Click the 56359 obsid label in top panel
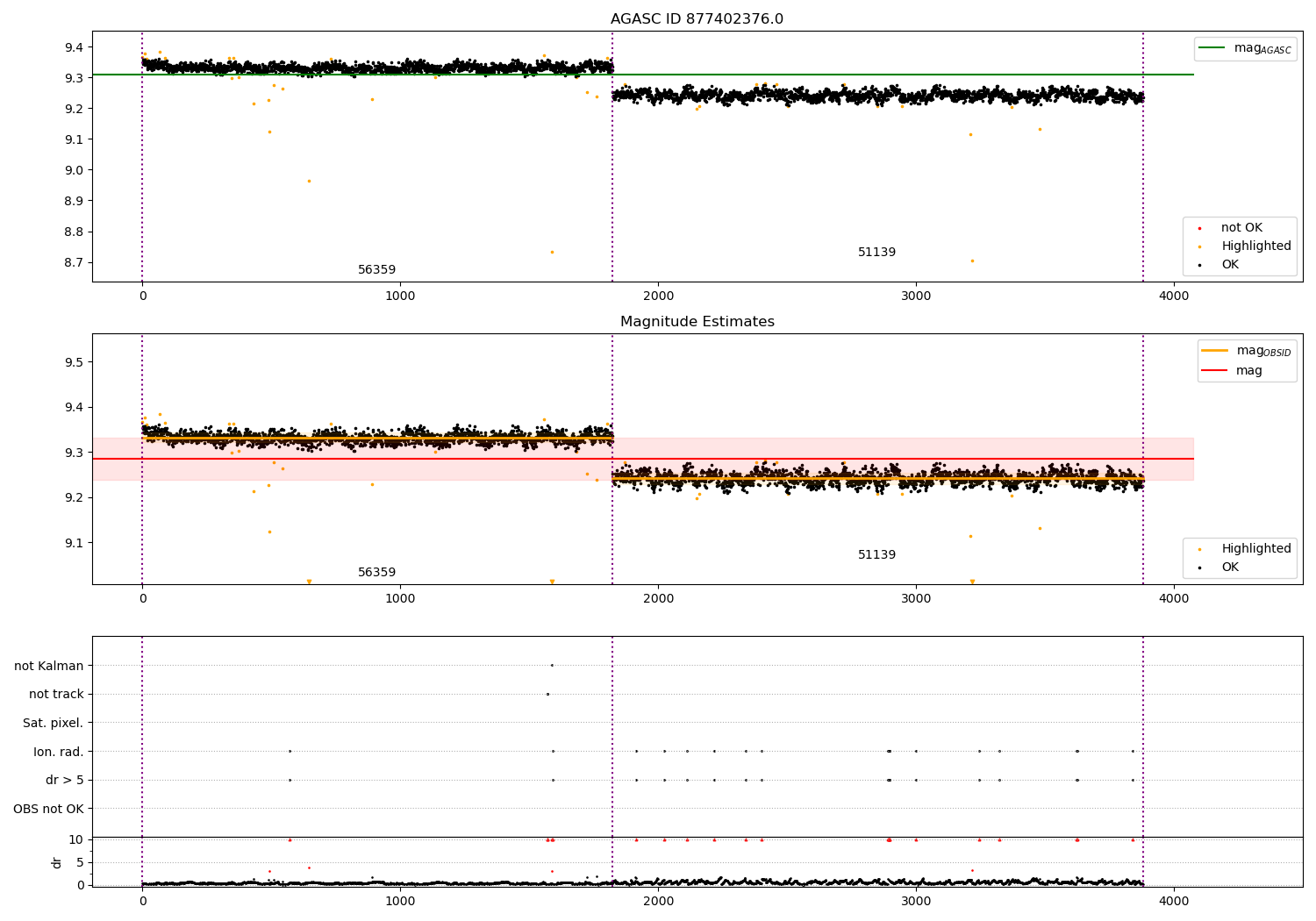The width and height of the screenshot is (1316, 921). (x=376, y=270)
